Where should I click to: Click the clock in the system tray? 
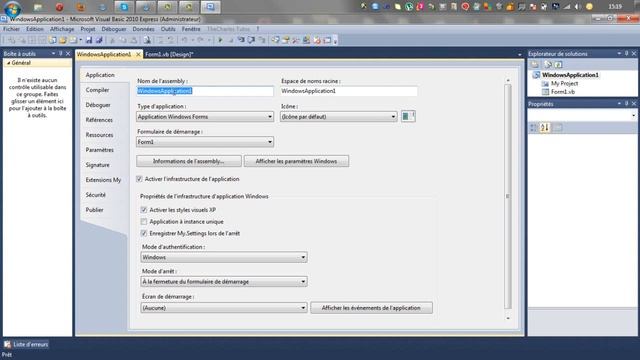pos(615,7)
